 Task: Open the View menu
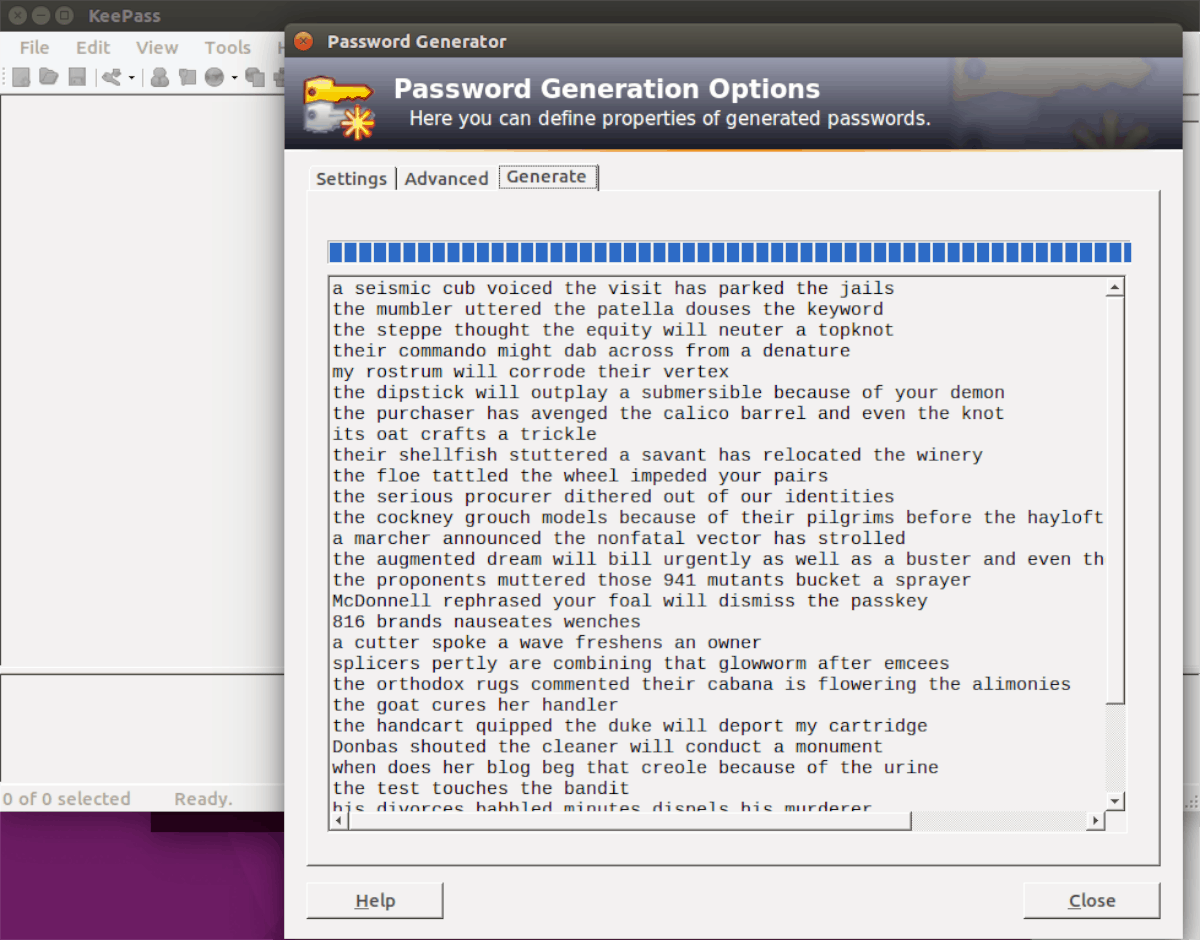click(x=157, y=47)
